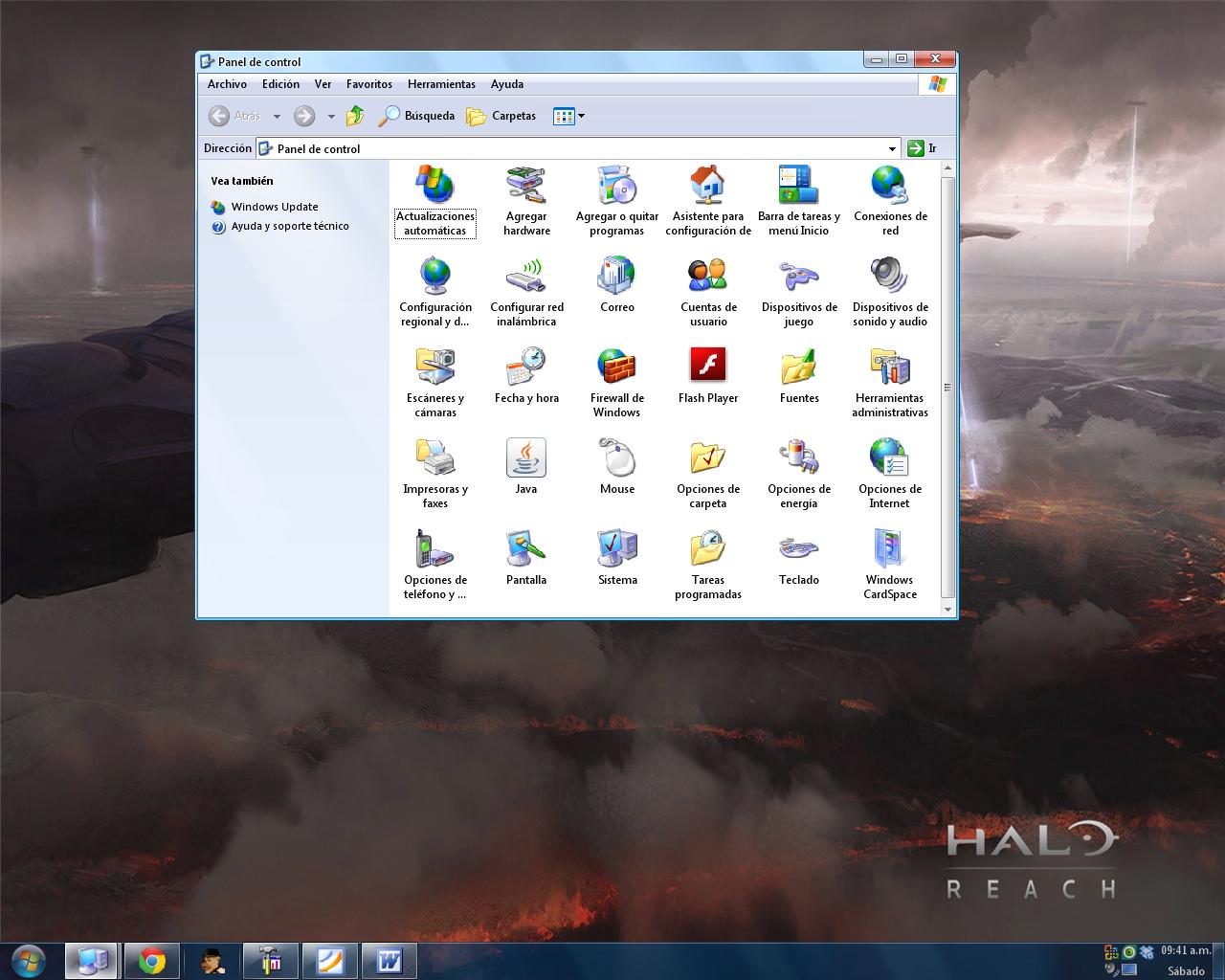Open the Vistas view mode dropdown
Viewport: 1225px width, 980px height.
pyautogui.click(x=581, y=116)
